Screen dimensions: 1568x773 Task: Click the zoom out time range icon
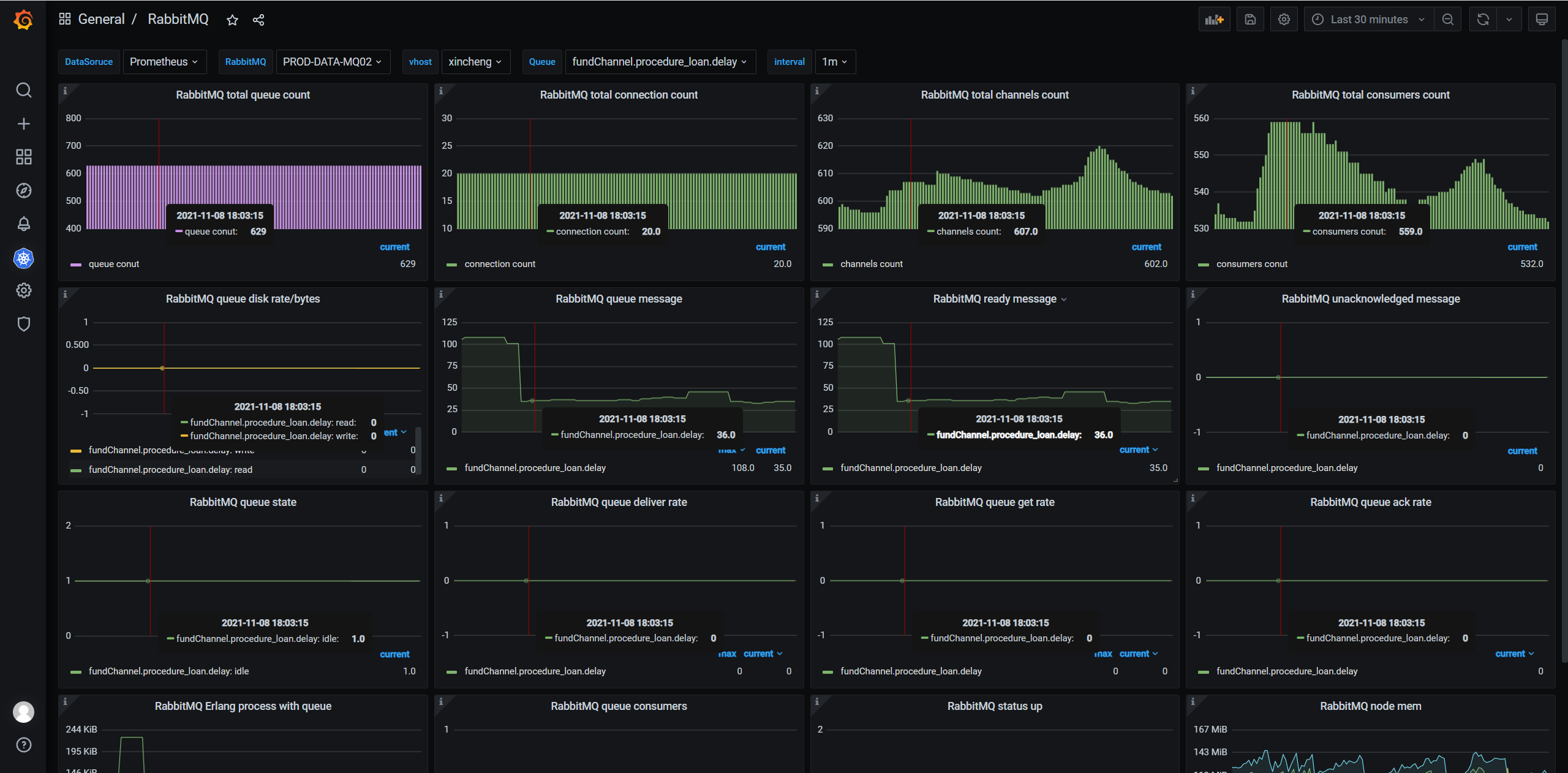click(x=1447, y=20)
